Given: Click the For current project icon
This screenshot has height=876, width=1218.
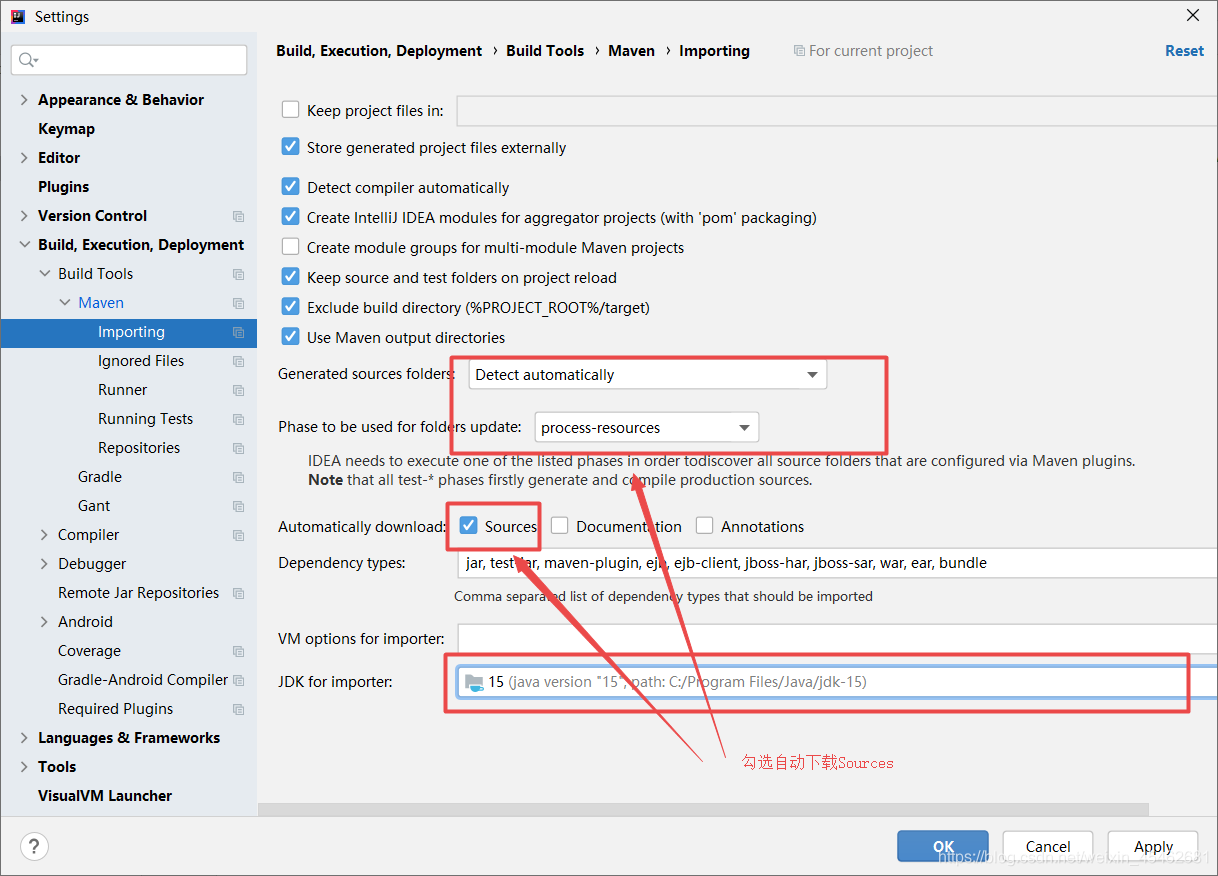Looking at the screenshot, I should click(x=799, y=51).
